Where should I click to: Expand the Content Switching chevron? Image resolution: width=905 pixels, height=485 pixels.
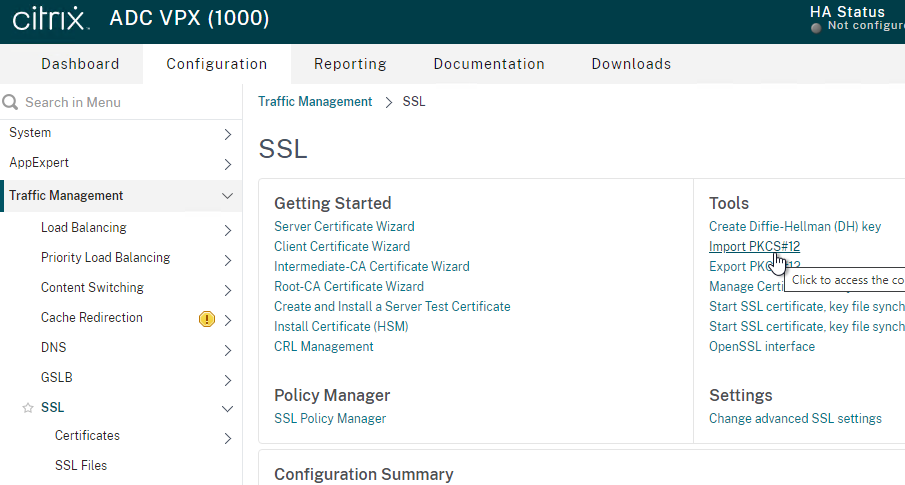click(227, 290)
